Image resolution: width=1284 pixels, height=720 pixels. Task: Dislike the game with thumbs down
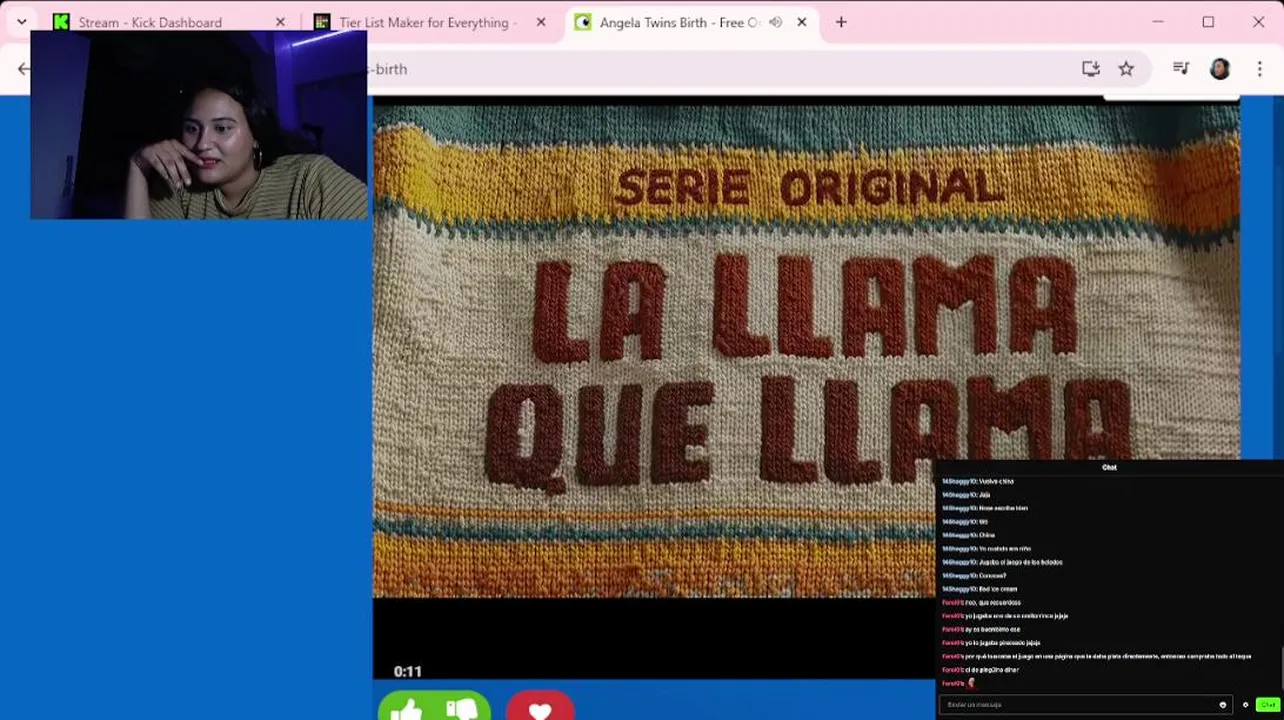point(462,709)
